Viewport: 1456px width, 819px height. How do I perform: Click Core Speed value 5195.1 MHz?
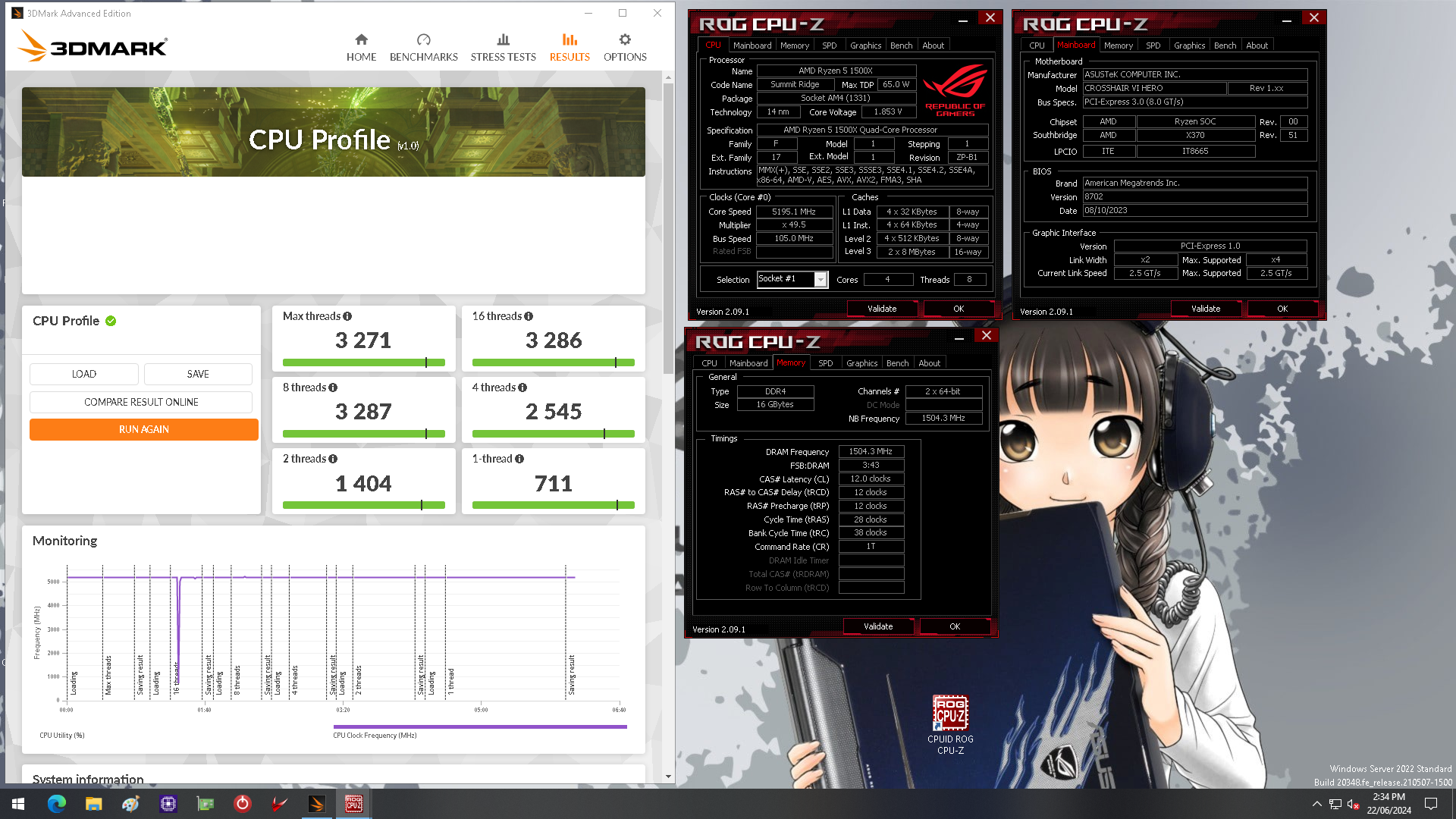coord(794,212)
